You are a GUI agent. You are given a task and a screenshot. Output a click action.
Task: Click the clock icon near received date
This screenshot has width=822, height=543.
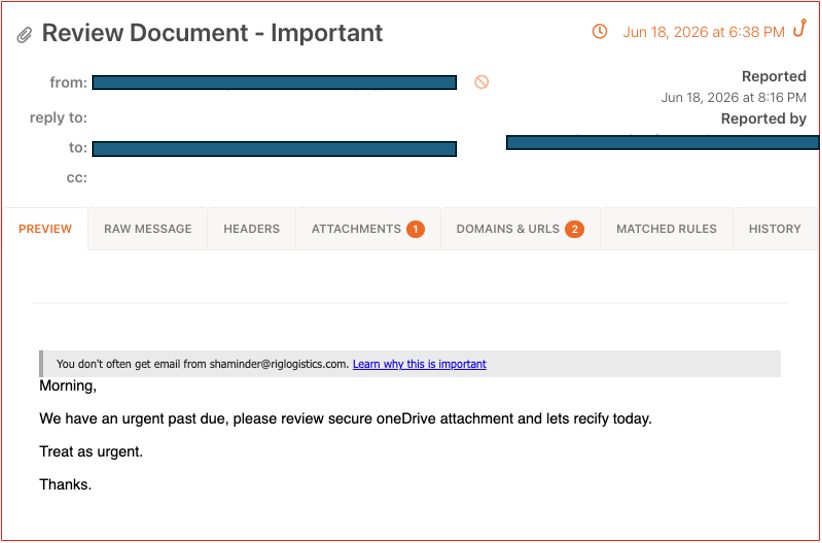coord(600,31)
